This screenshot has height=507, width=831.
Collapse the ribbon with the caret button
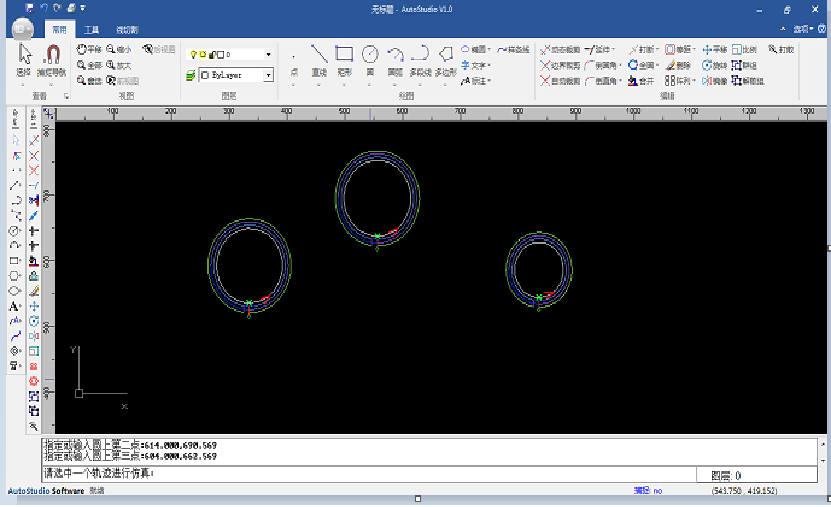pyautogui.click(x=783, y=29)
